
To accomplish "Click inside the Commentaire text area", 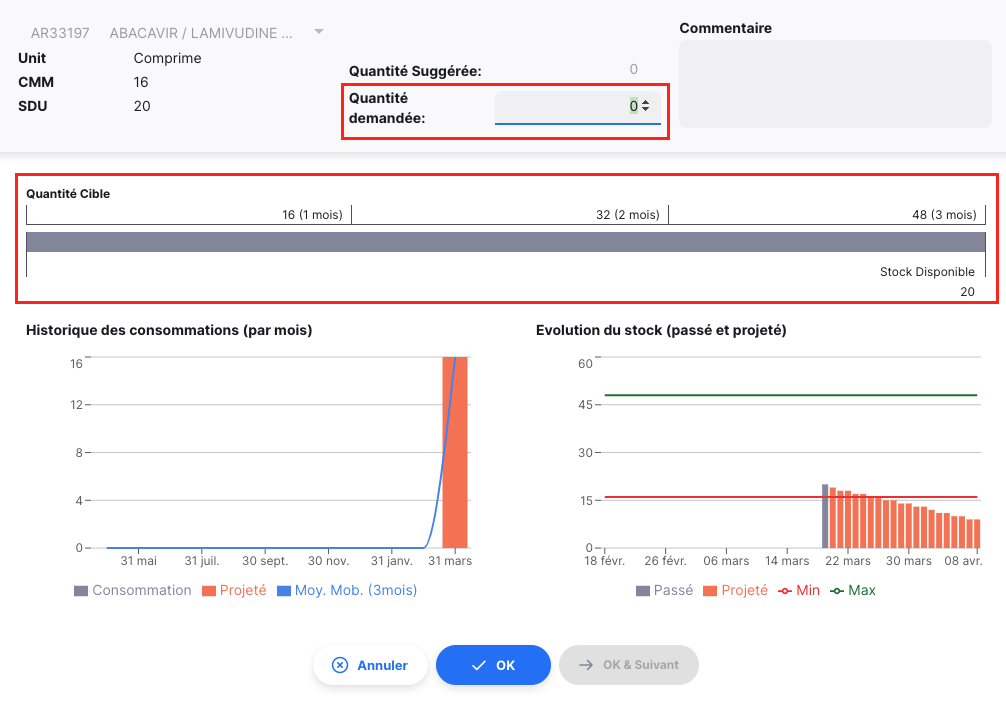I will point(835,84).
